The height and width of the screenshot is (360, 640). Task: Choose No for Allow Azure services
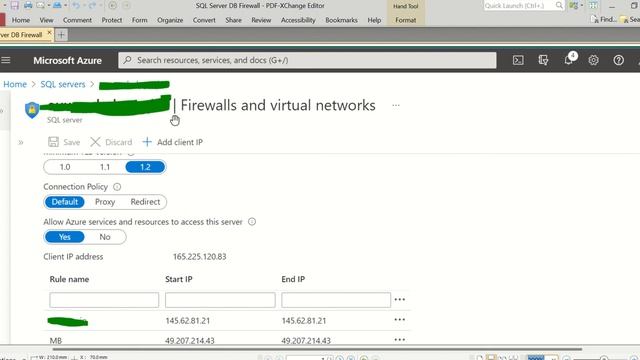105,237
